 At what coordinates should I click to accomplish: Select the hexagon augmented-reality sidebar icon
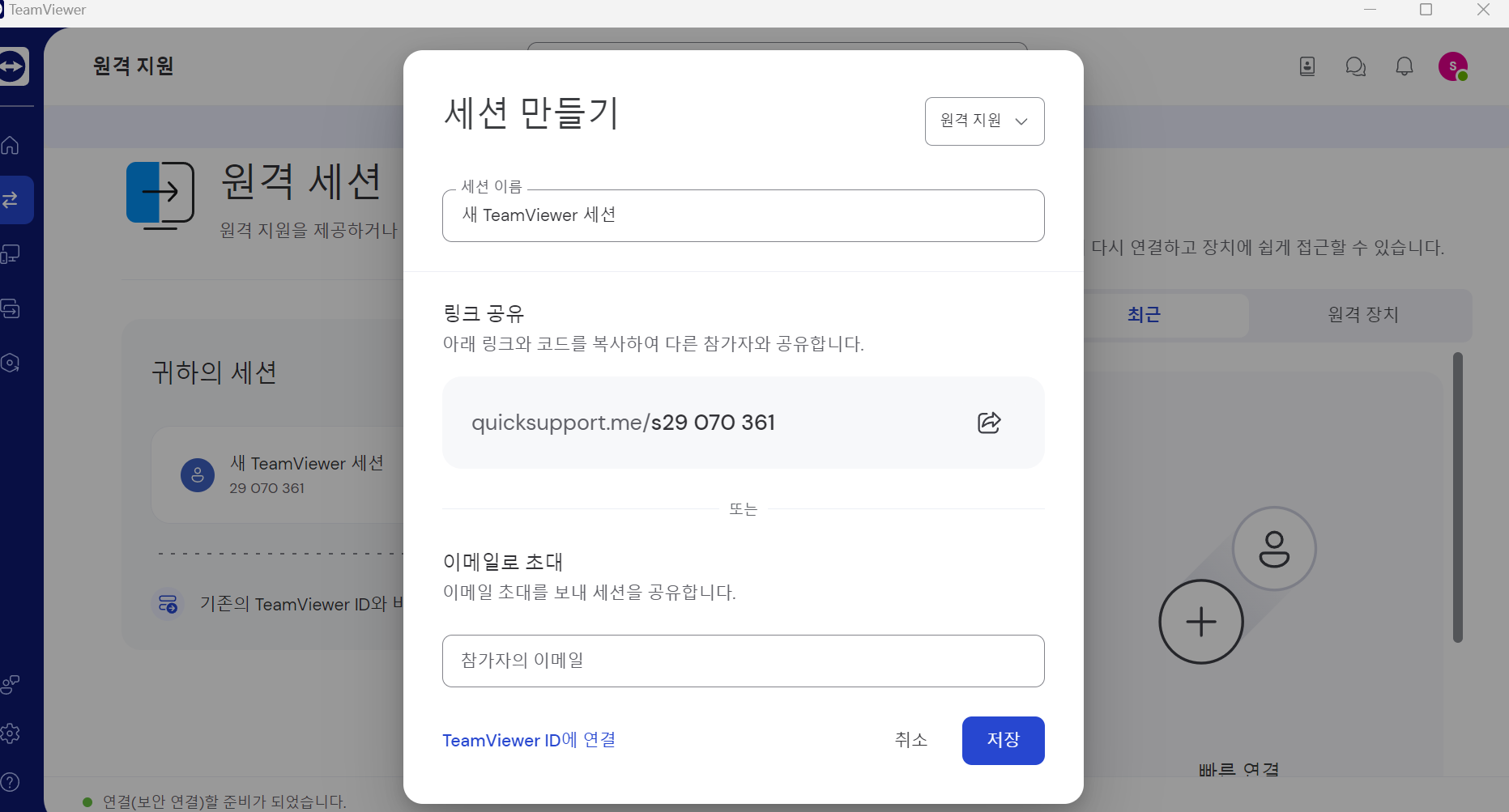(x=11, y=363)
